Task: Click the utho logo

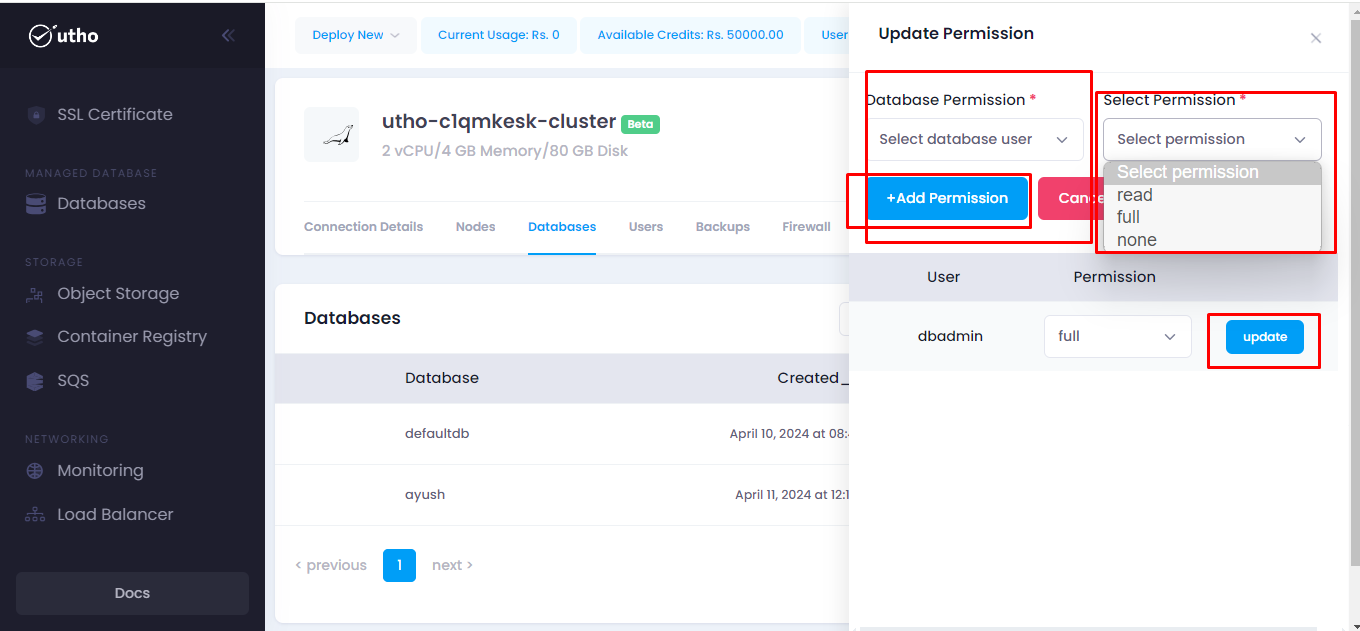Action: point(64,36)
